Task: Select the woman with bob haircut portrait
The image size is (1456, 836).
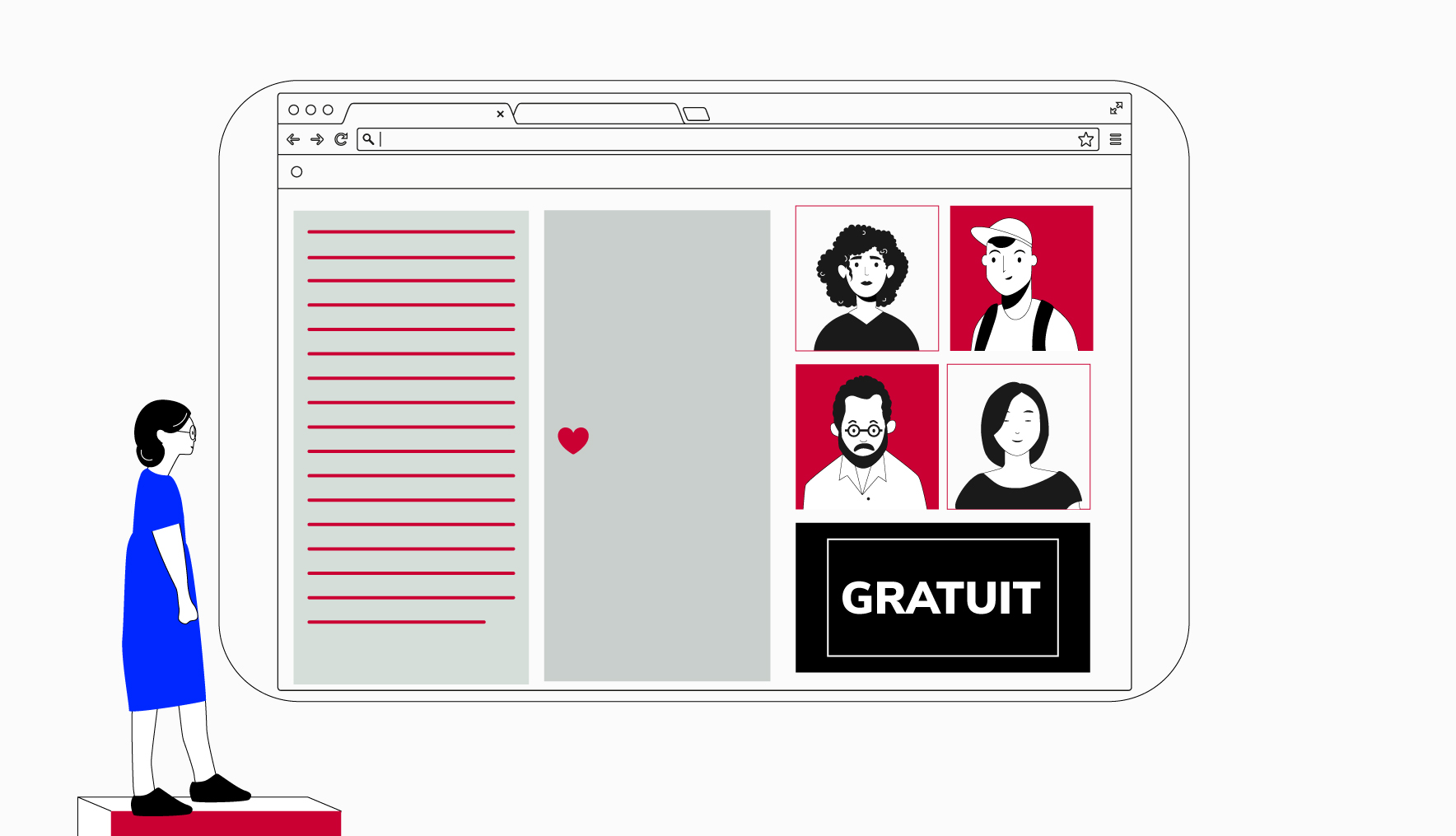Action: pos(1019,437)
